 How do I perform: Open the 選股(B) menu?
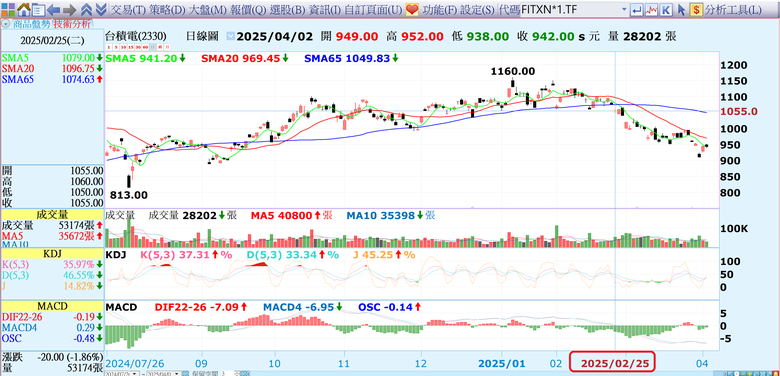click(288, 9)
